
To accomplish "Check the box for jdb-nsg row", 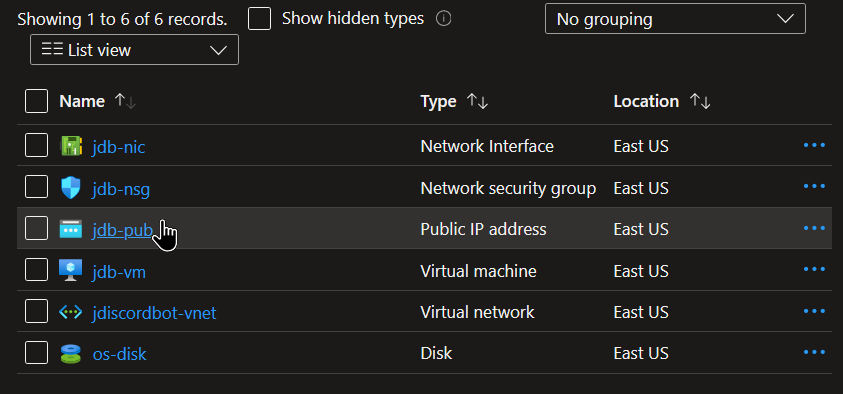I will pos(37,188).
